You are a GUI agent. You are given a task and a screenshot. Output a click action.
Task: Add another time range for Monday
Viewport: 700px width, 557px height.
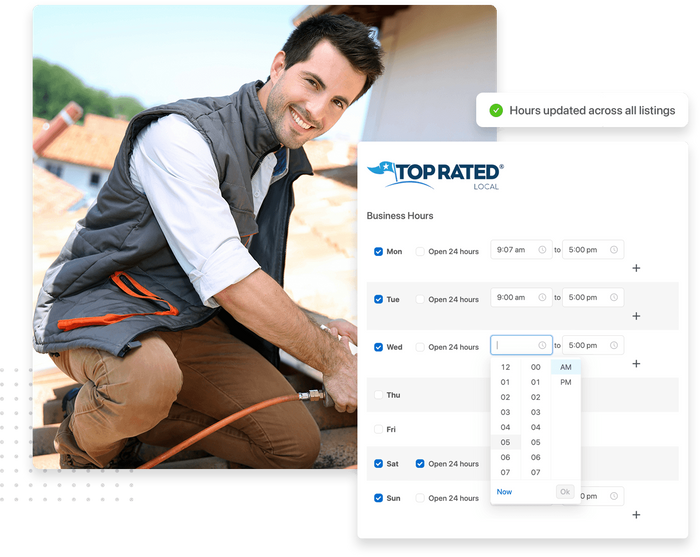tap(636, 268)
